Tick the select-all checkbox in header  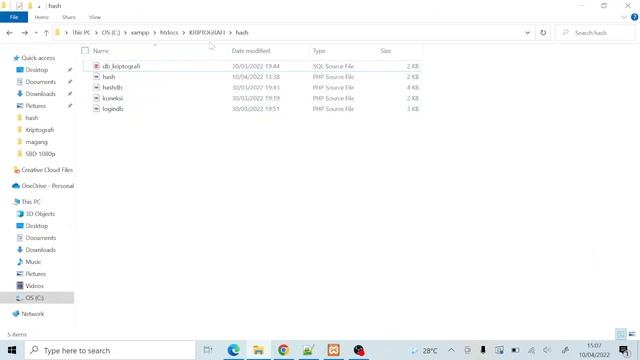pos(85,51)
